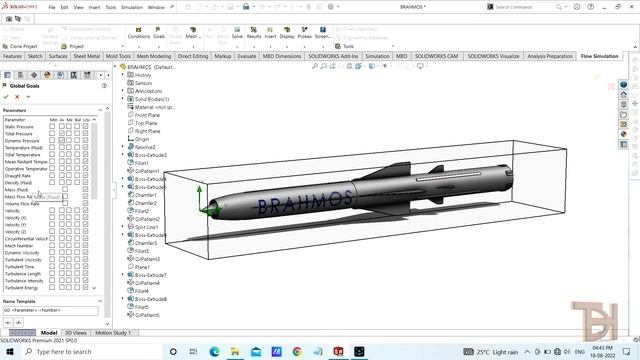The image size is (640, 360).
Task: Click the Zoom to Fit view icon
Action: pos(315,66)
